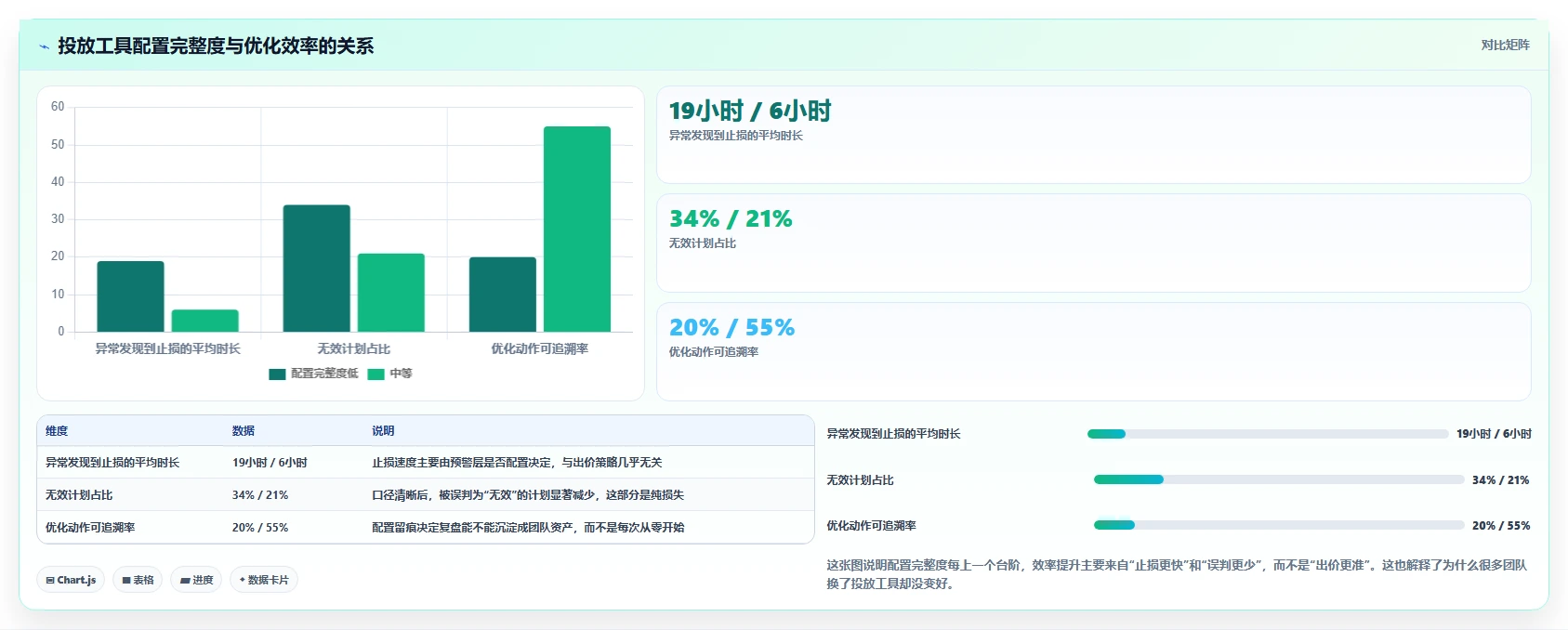Click the 优化动作可追溯率 progress bar
Image resolution: width=1568 pixels, height=630 pixels.
[1279, 525]
